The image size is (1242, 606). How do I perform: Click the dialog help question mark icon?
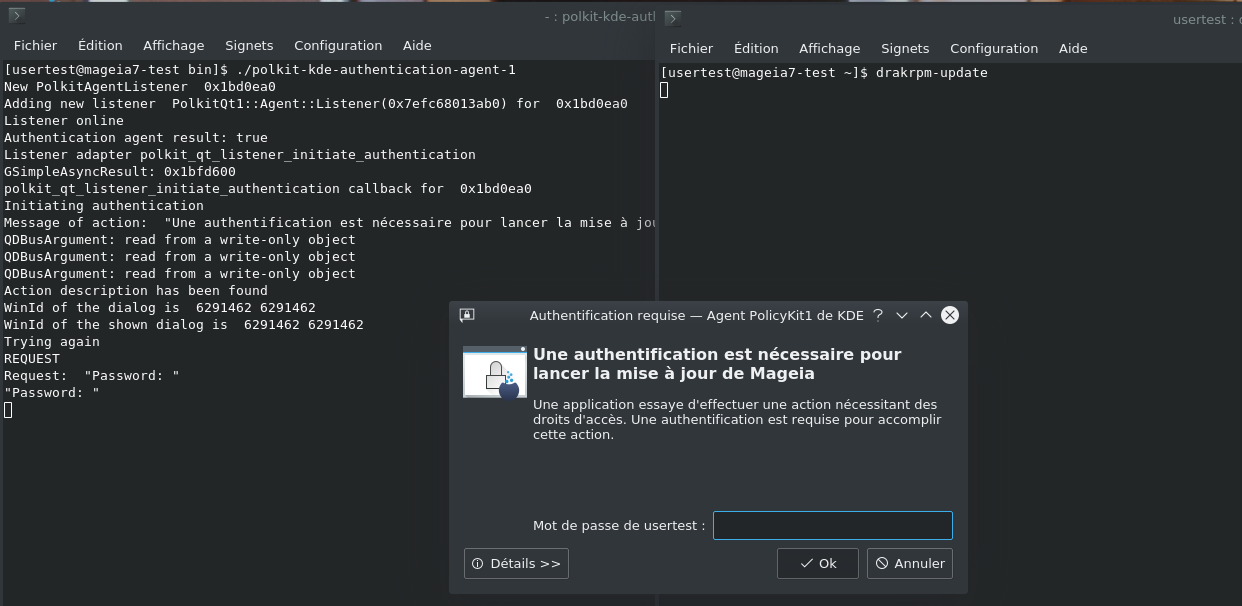878,315
